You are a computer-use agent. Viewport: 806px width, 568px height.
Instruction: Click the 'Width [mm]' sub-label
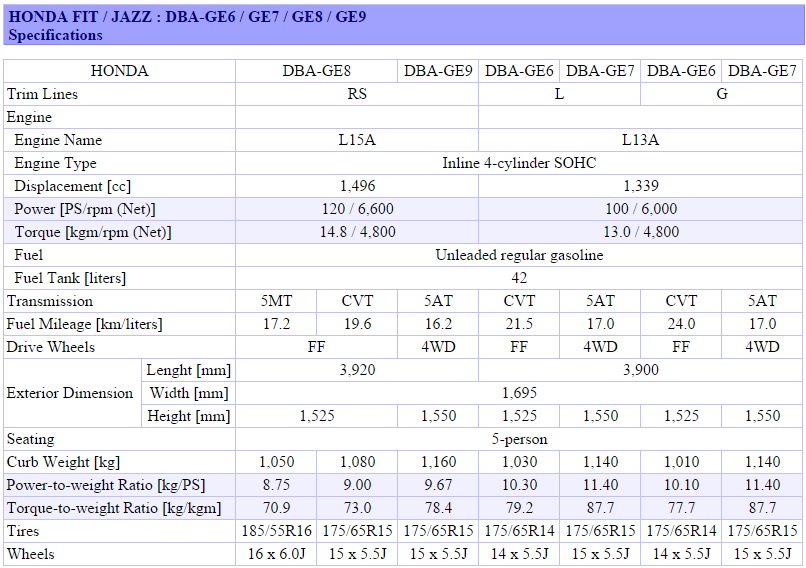click(189, 393)
